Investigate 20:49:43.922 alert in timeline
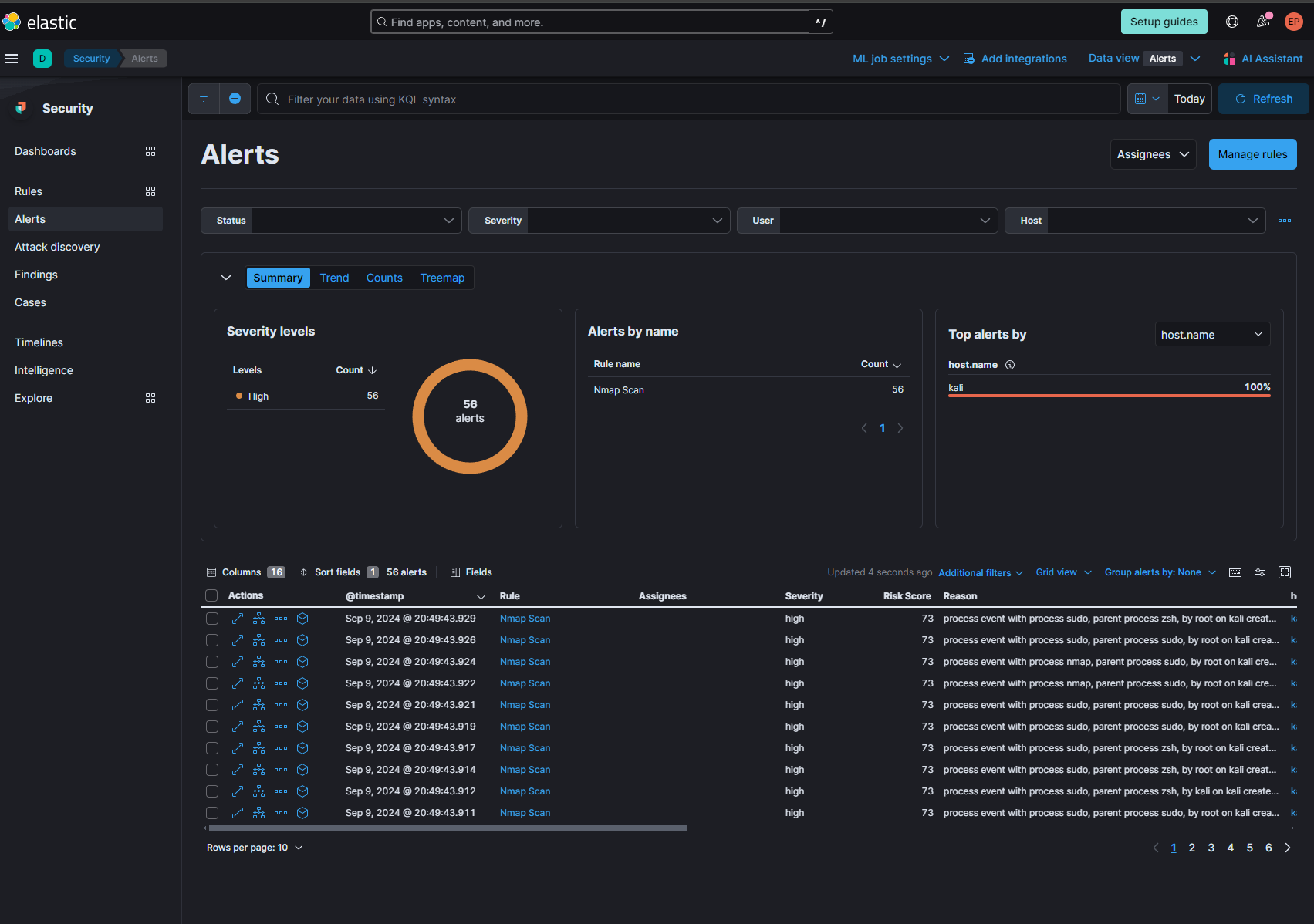The height and width of the screenshot is (924, 1314). pos(302,683)
